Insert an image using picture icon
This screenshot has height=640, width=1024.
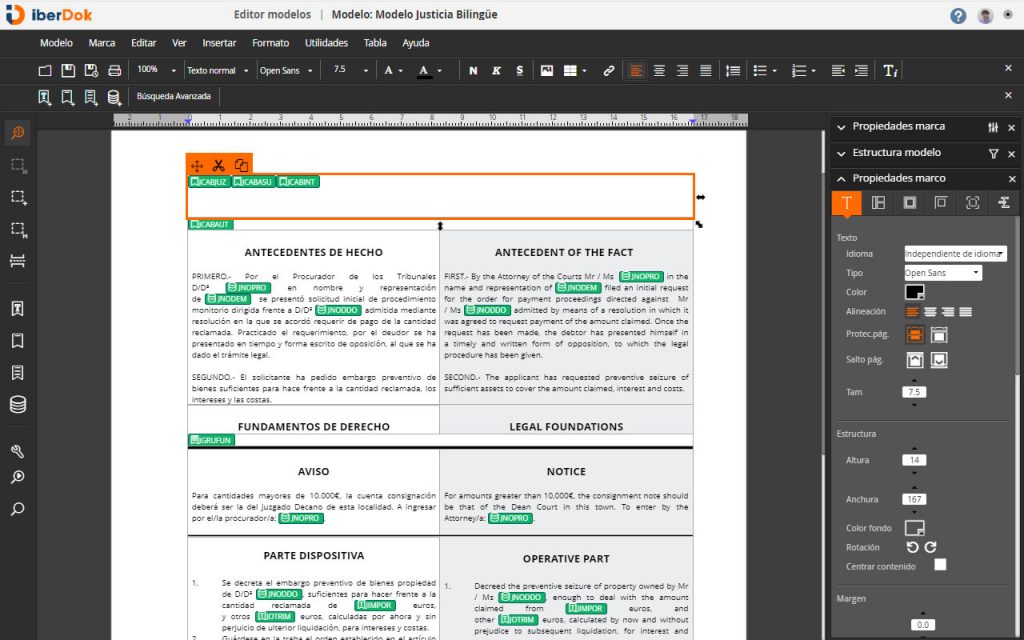click(547, 71)
